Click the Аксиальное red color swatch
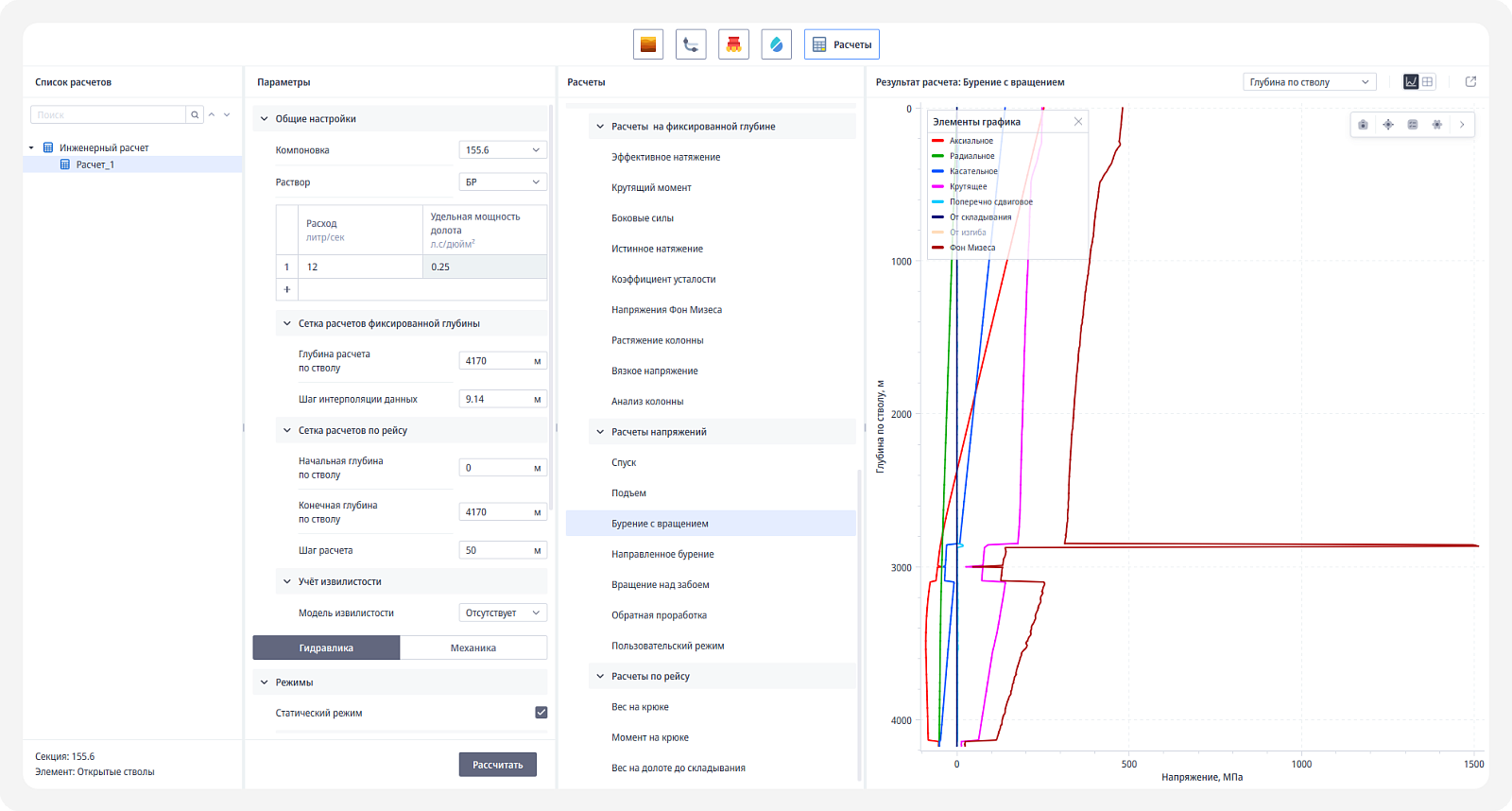Image resolution: width=1512 pixels, height=811 pixels. click(x=937, y=141)
